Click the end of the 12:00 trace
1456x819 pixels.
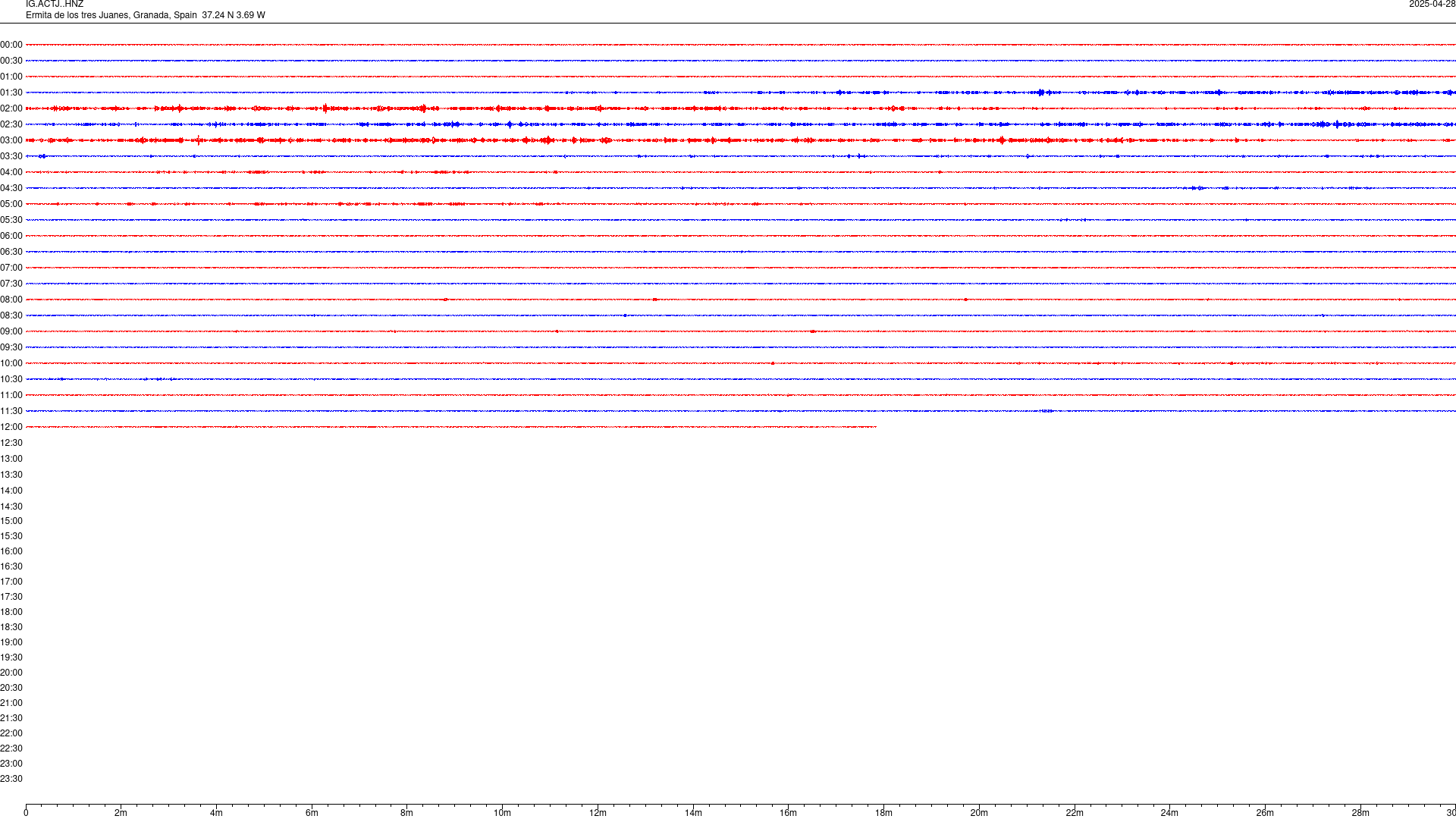coord(876,427)
